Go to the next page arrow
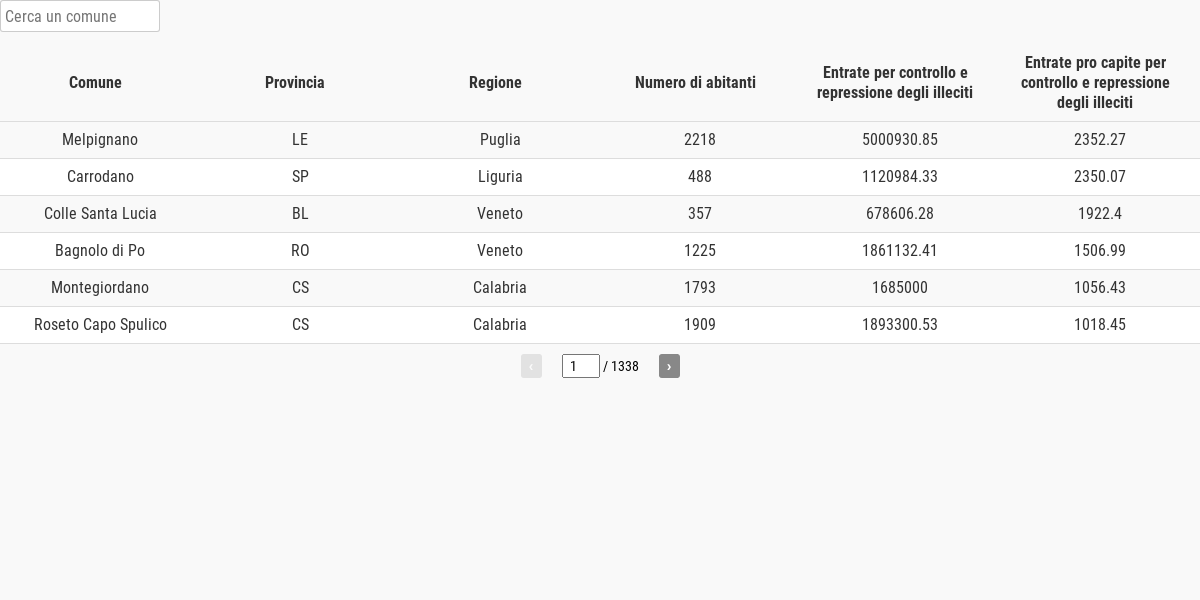The height and width of the screenshot is (600, 1200). pos(669,366)
